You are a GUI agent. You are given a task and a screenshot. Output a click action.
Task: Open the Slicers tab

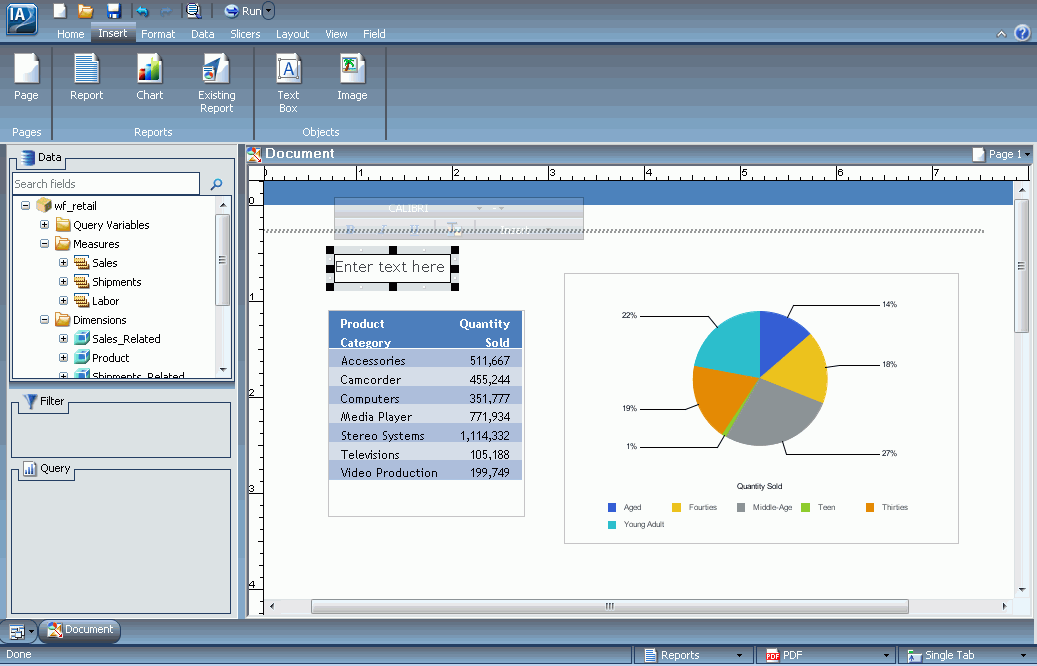[x=245, y=34]
